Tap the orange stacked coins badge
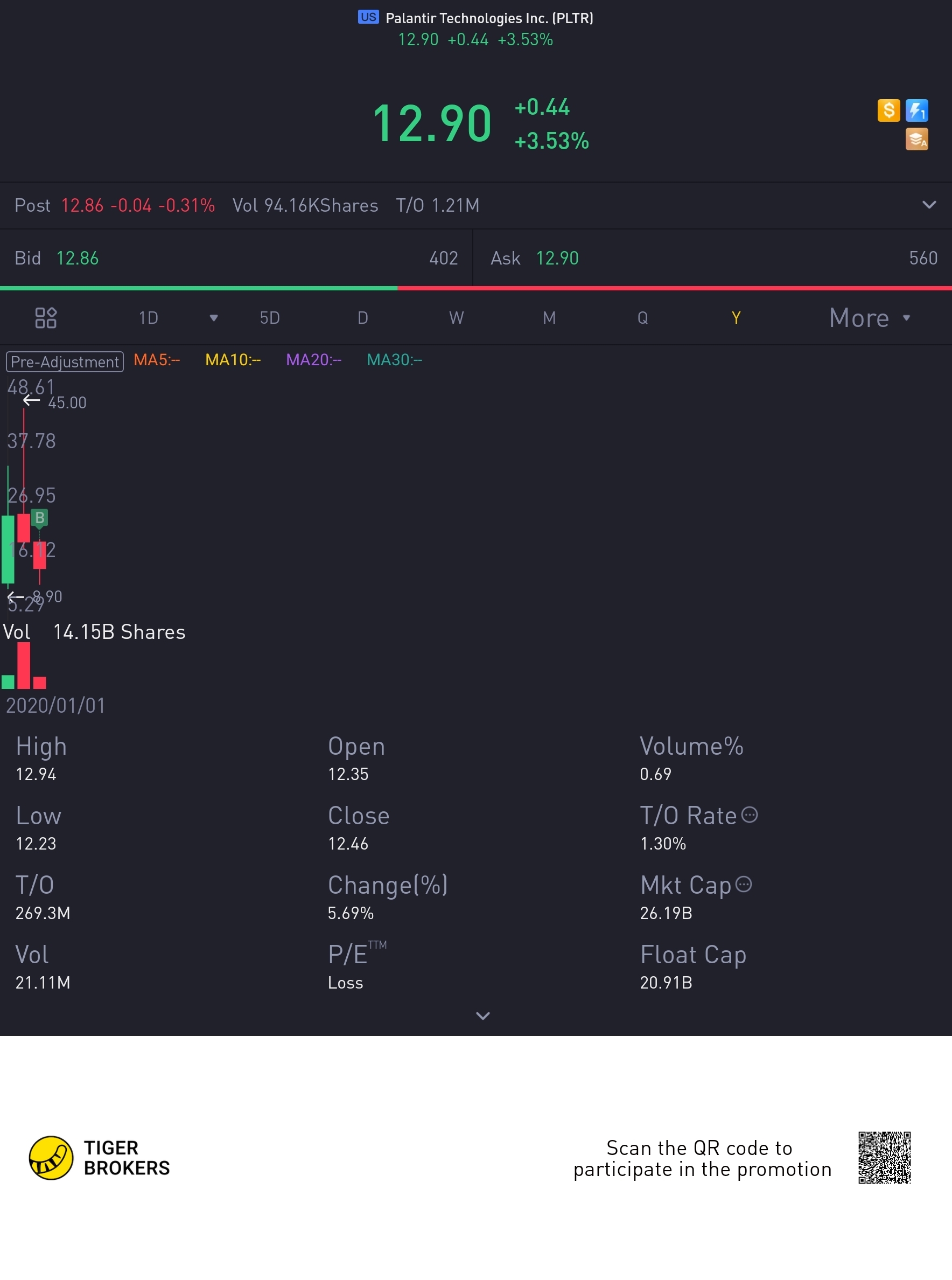This screenshot has width=952, height=1280. (x=916, y=139)
